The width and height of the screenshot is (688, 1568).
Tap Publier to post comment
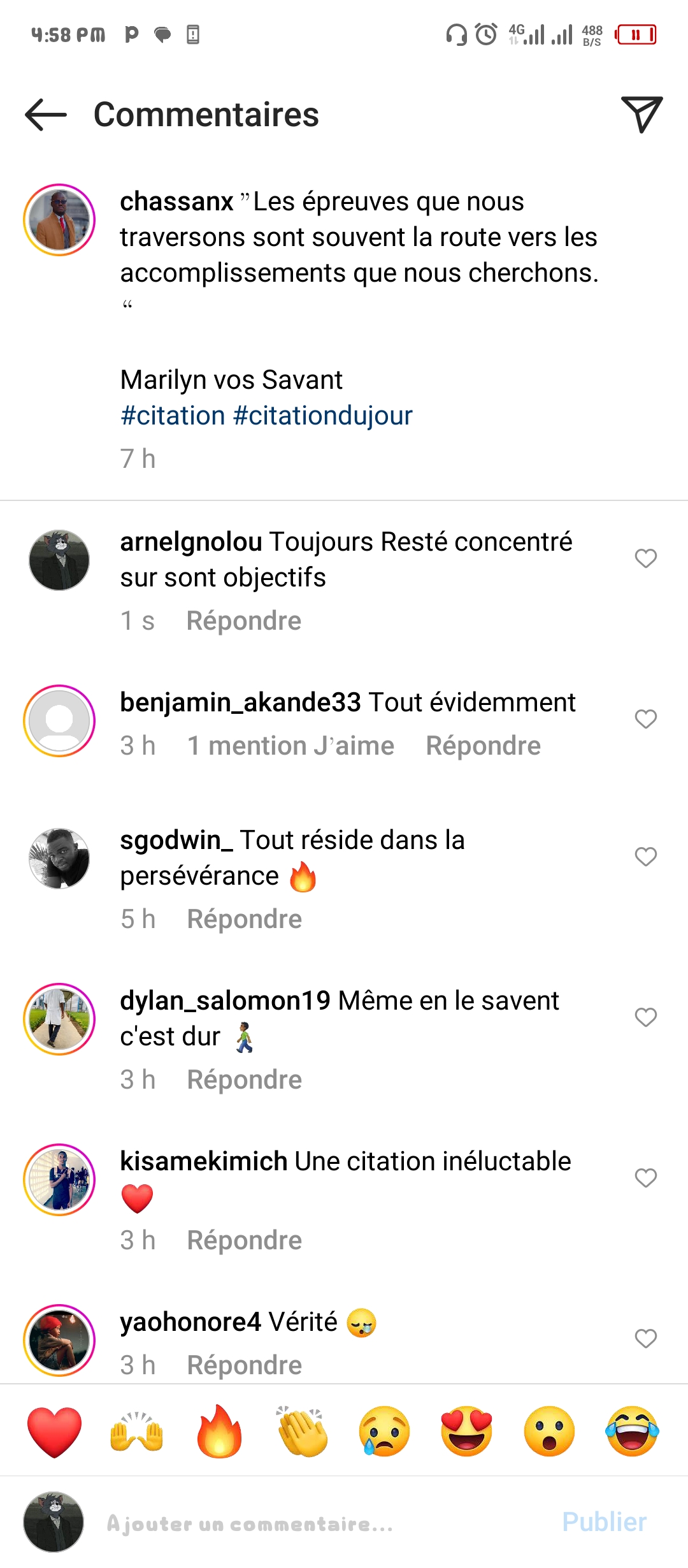[x=604, y=1522]
